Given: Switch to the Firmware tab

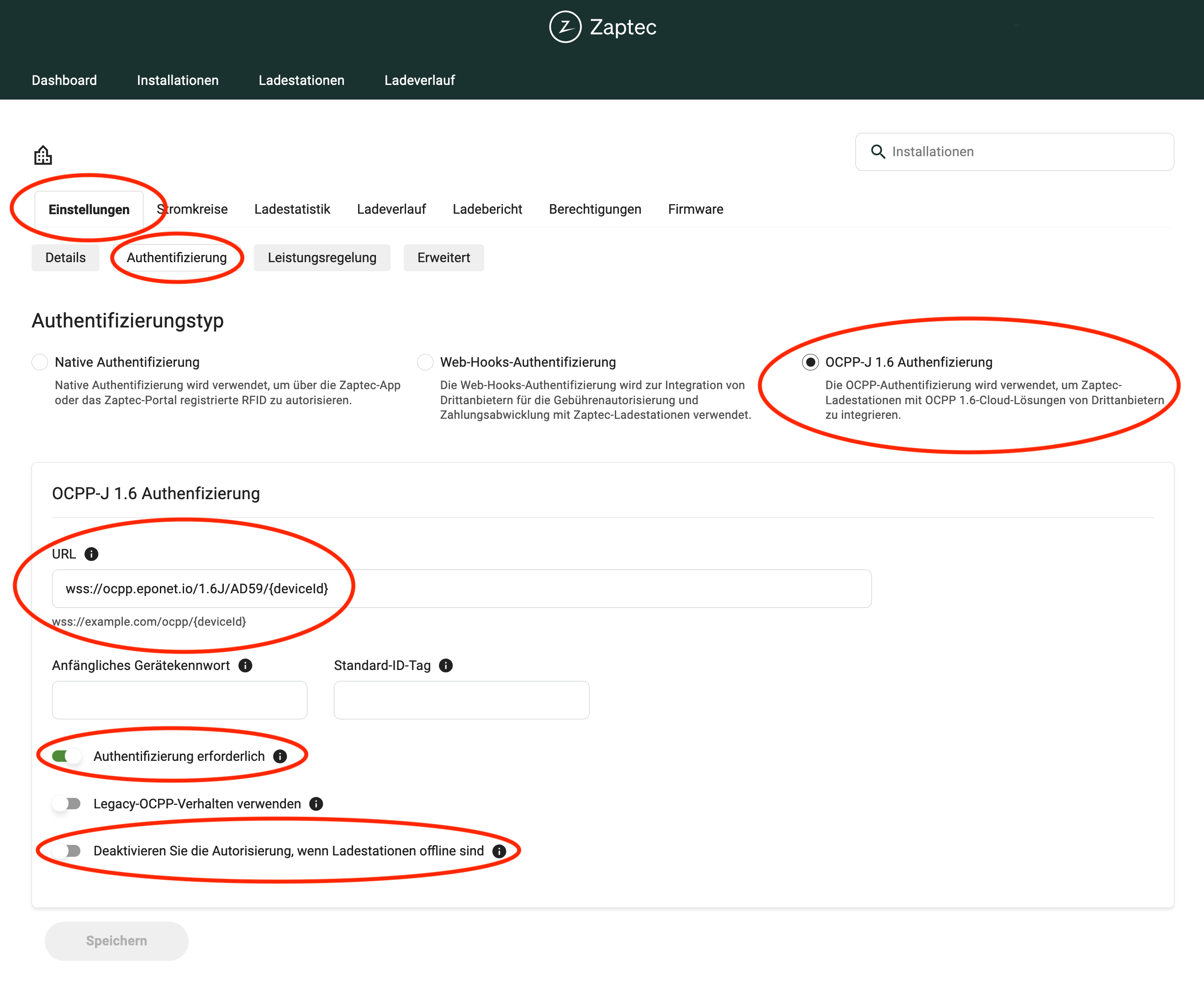Looking at the screenshot, I should tap(696, 209).
